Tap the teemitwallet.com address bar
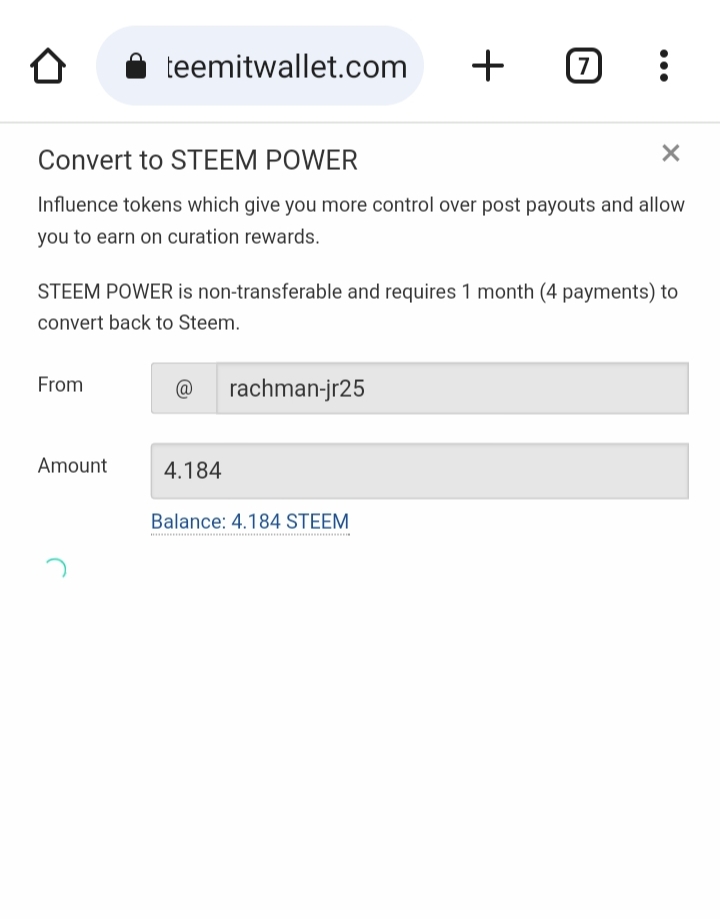Viewport: 720px width, 919px height. coord(286,67)
